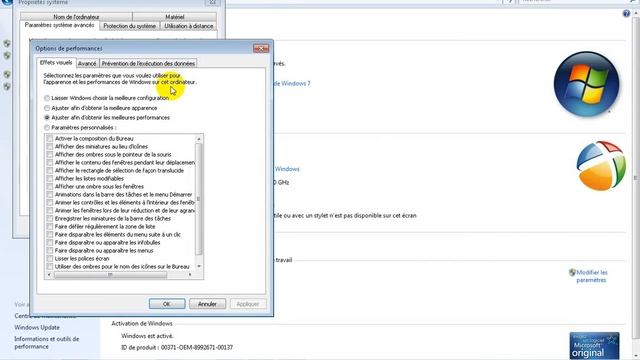The width and height of the screenshot is (640, 360).
Task: Check 'Faire disparaître les éléments du menu'
Action: click(50, 234)
